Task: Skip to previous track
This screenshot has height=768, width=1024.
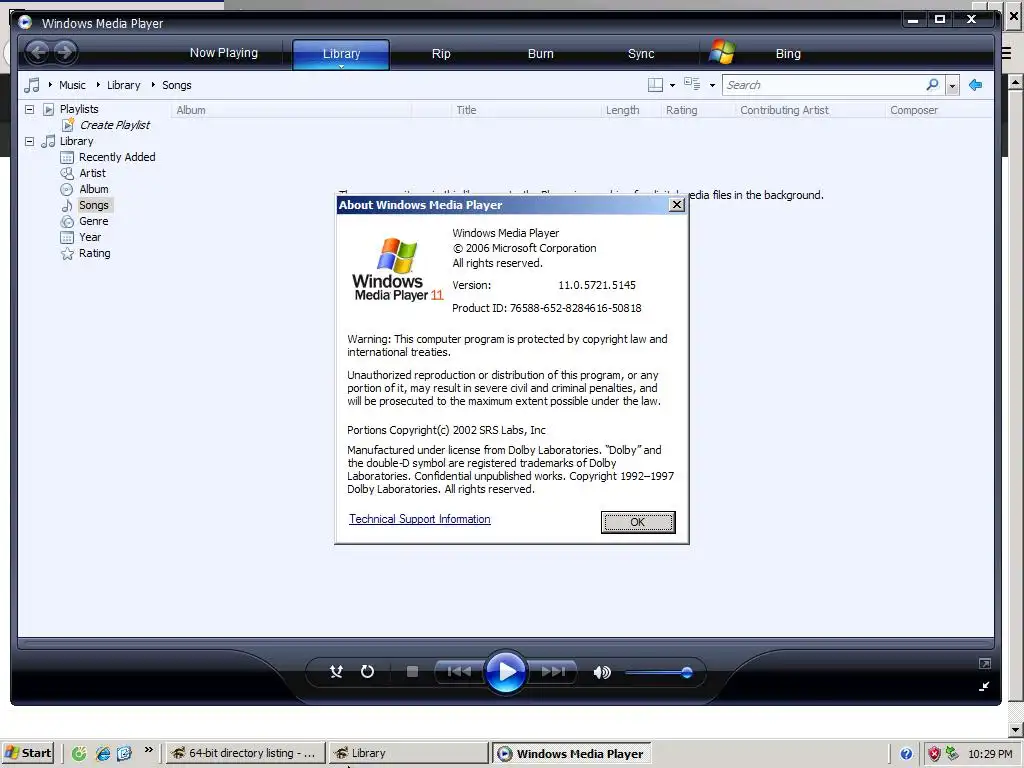Action: point(459,671)
